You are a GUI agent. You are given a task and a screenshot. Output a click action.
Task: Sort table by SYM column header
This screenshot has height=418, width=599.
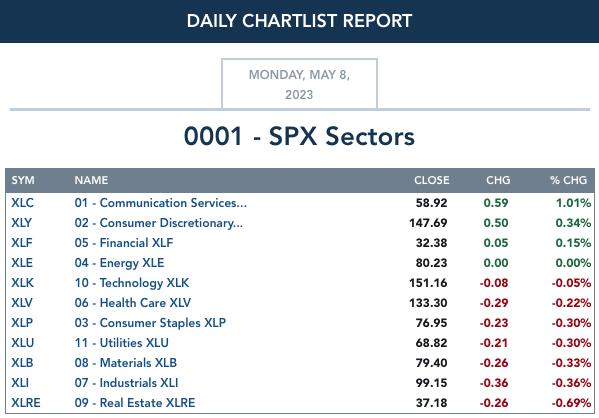(23, 180)
